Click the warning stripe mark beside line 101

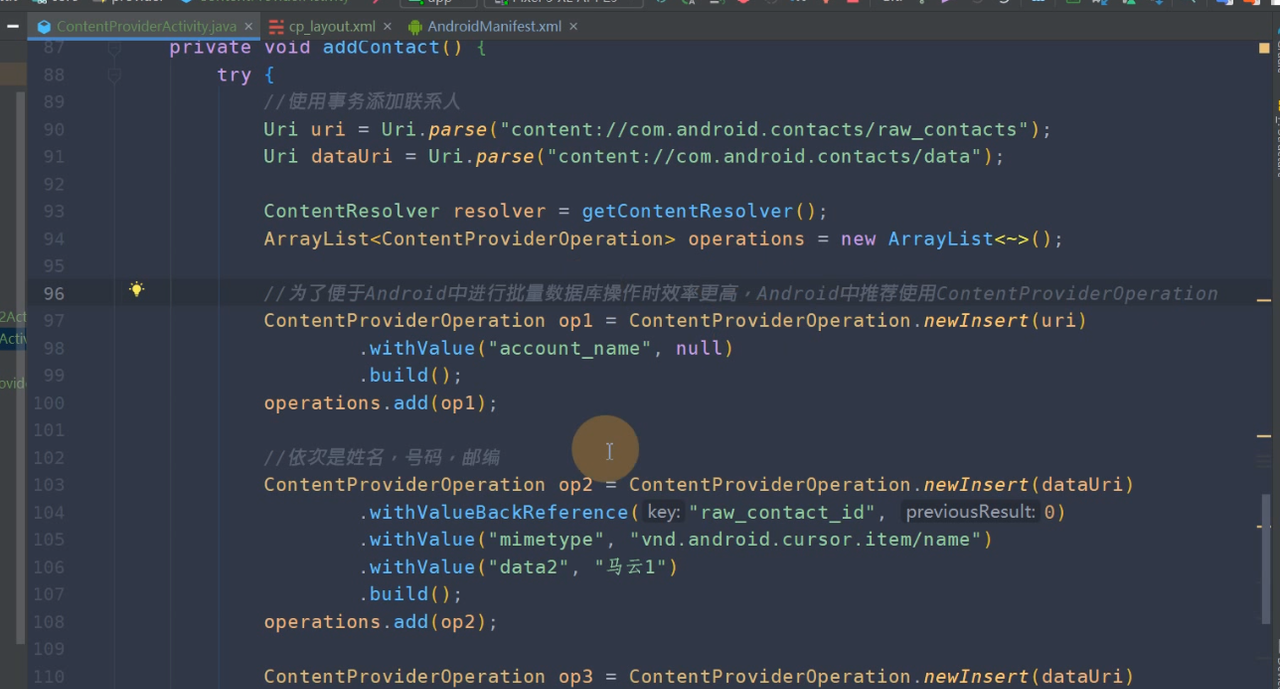click(1264, 435)
